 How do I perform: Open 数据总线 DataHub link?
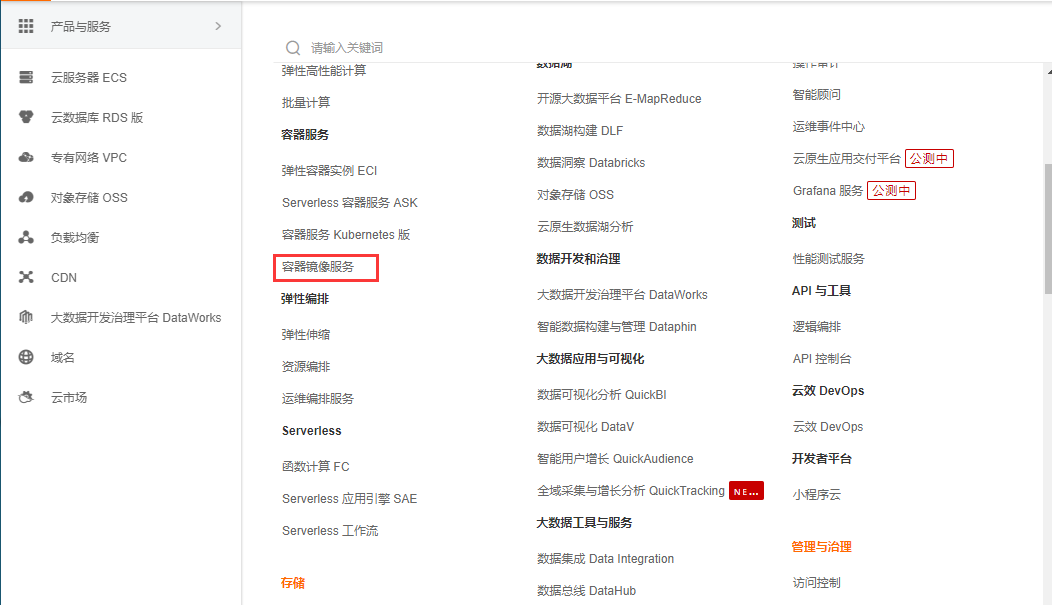coord(586,591)
